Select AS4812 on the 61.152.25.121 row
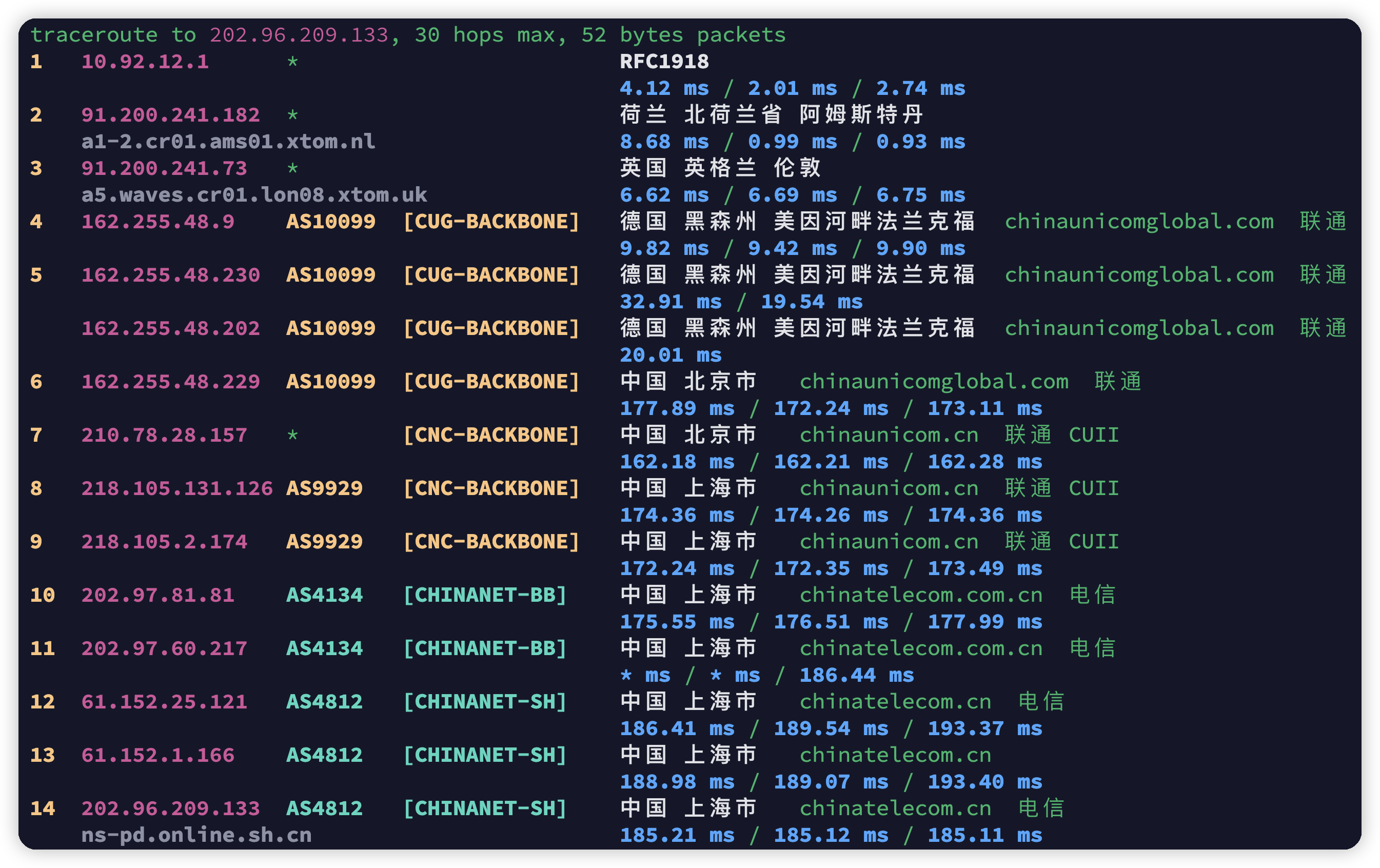The image size is (1380, 868). click(x=324, y=701)
